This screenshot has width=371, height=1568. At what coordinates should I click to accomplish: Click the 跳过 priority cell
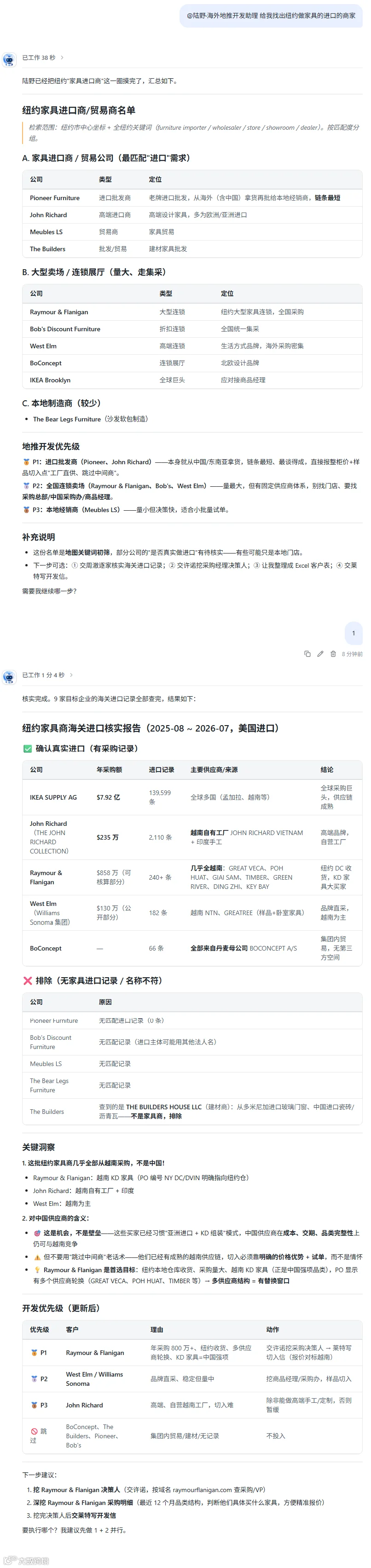[x=39, y=1436]
